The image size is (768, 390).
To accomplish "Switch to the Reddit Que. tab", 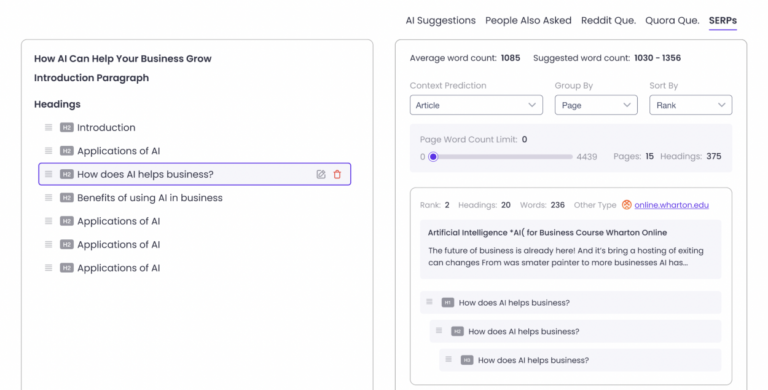I will [608, 21].
